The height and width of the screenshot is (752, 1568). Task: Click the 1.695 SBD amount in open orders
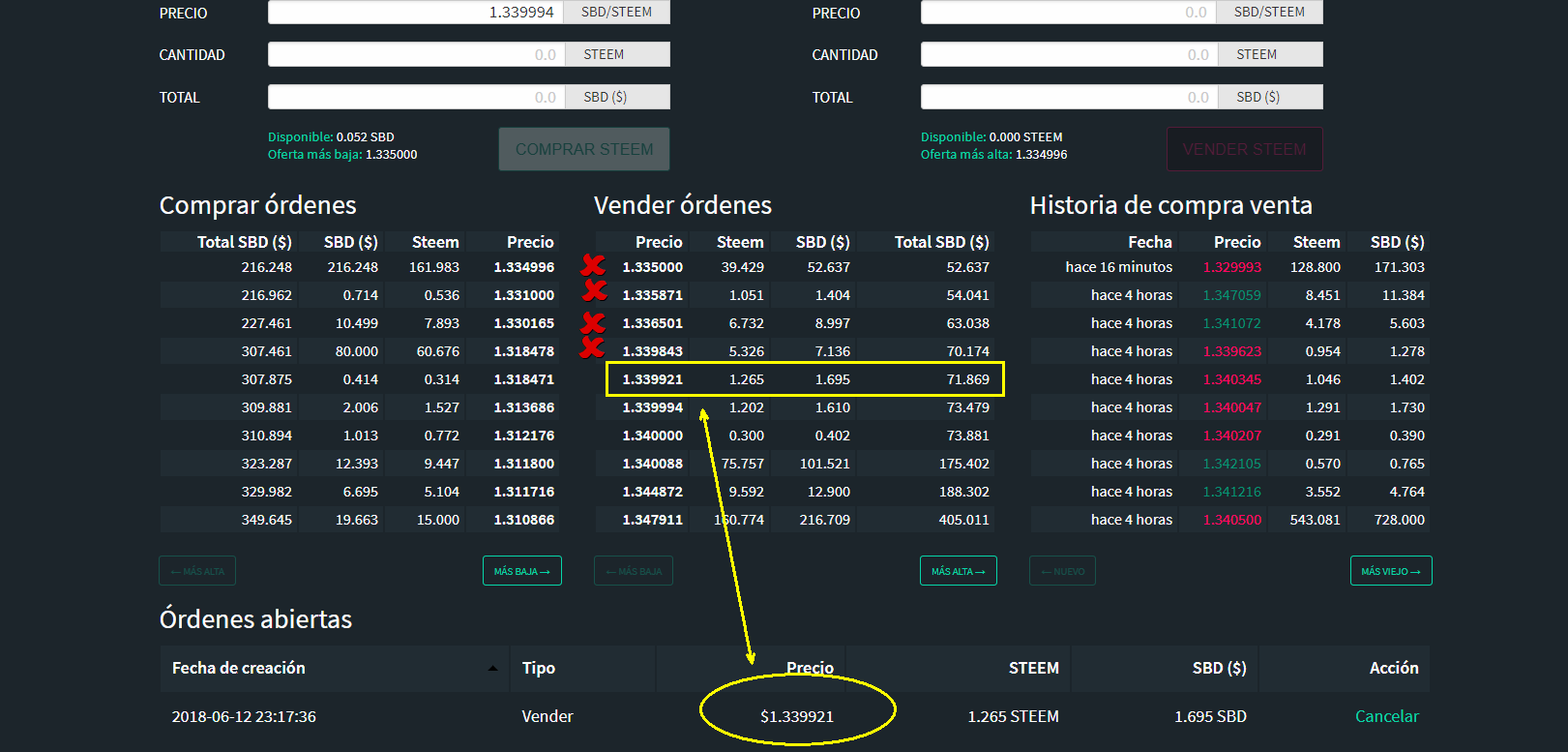(x=1210, y=717)
